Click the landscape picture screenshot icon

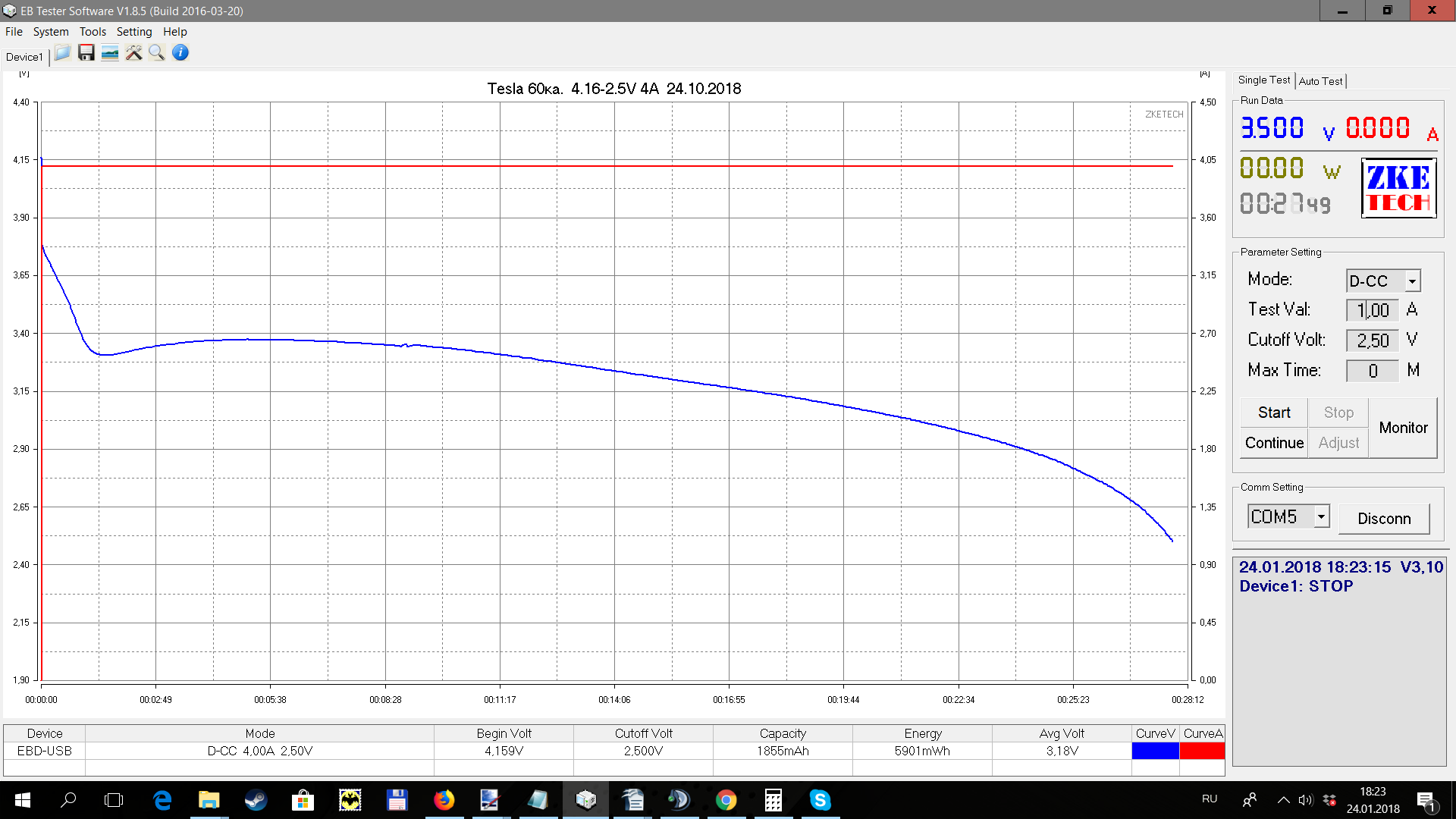(110, 53)
